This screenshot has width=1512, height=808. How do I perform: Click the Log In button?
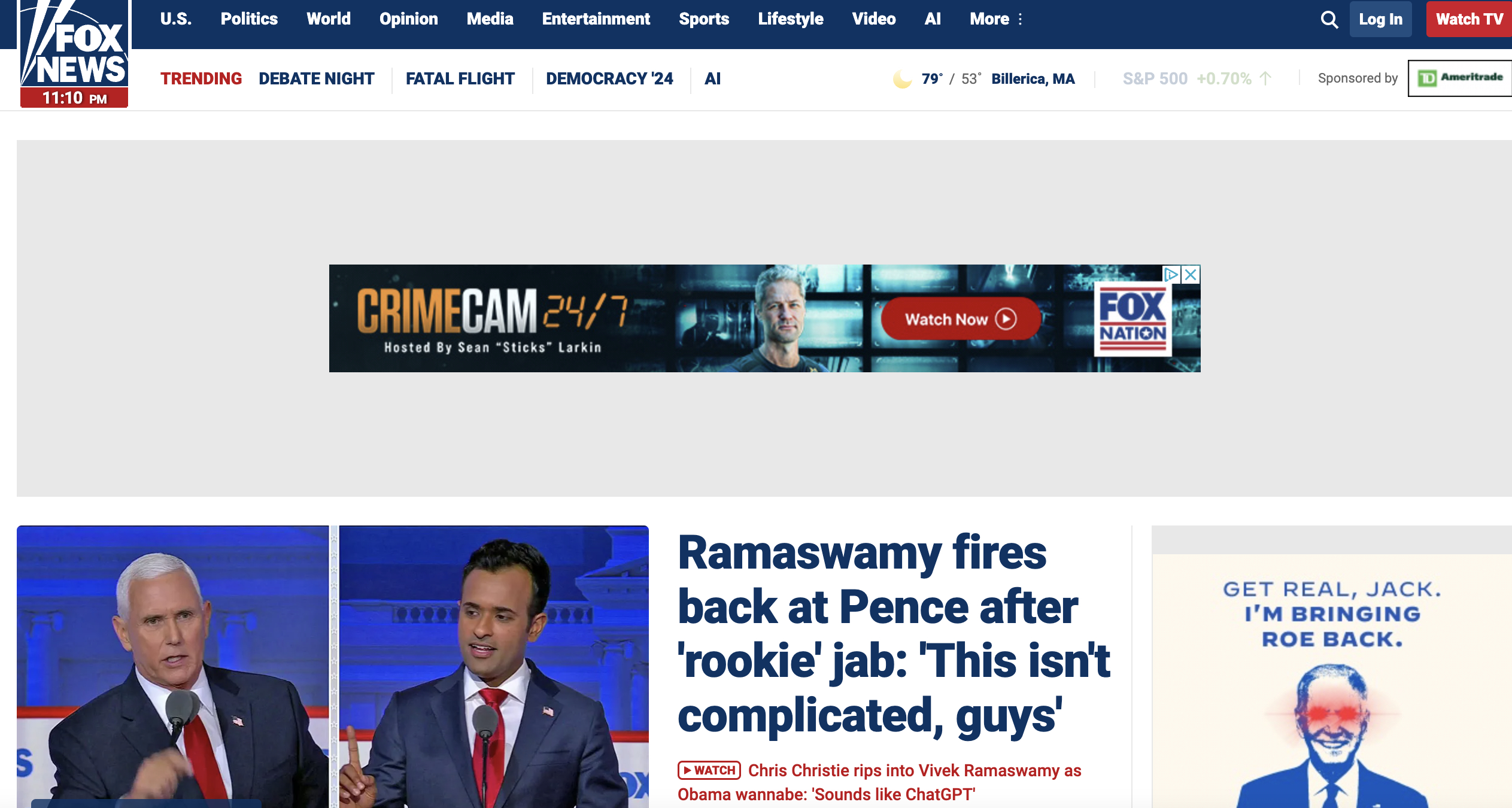pos(1380,20)
